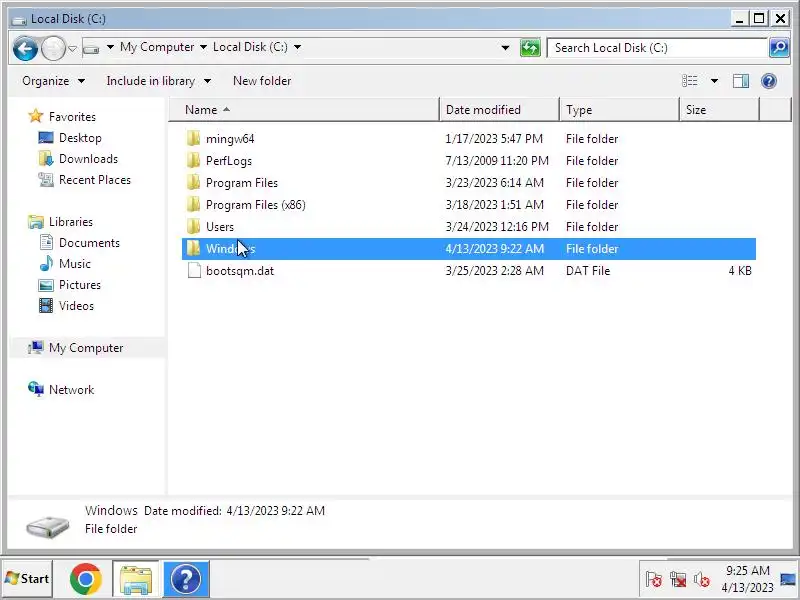Expand the arrow after My Computer breadcrumb
Screen dimensions: 800x600
tap(203, 47)
